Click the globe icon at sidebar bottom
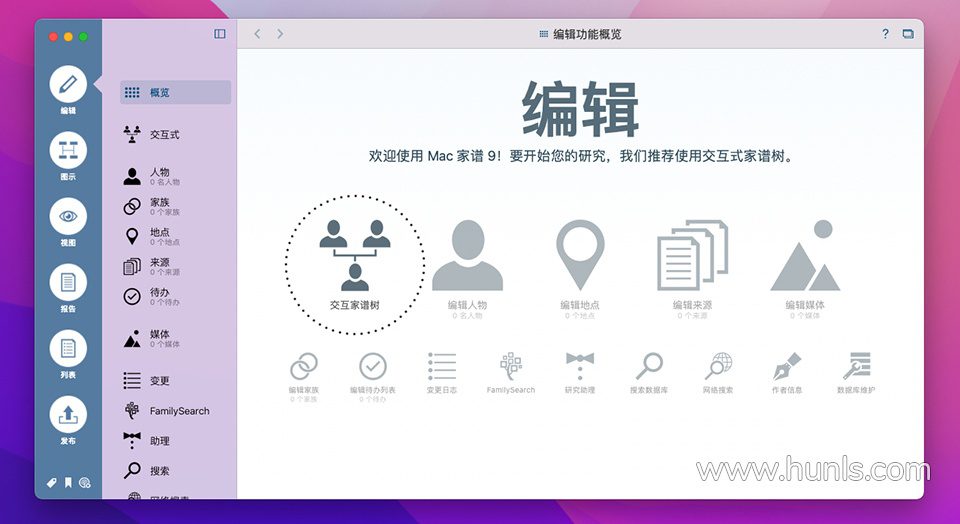The image size is (960, 524). tap(85, 482)
